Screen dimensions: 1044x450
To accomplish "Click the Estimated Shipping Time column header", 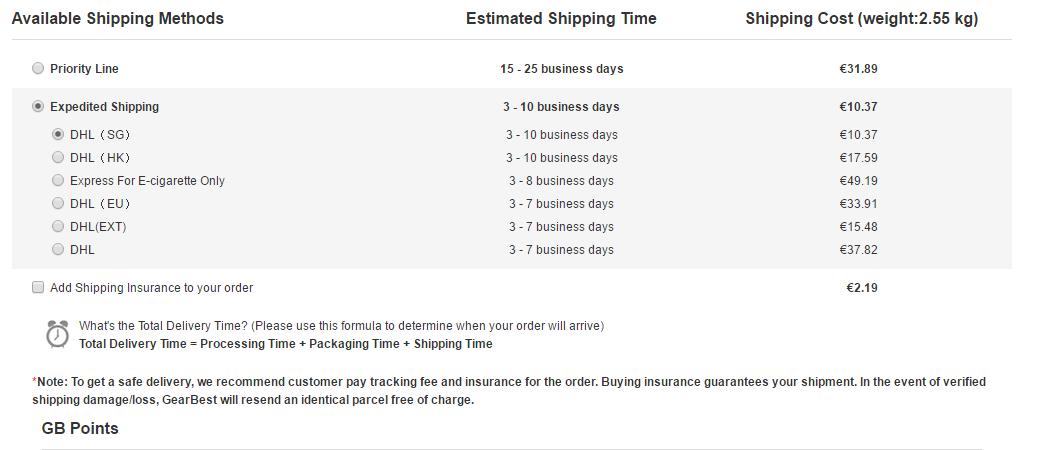I will (x=561, y=19).
